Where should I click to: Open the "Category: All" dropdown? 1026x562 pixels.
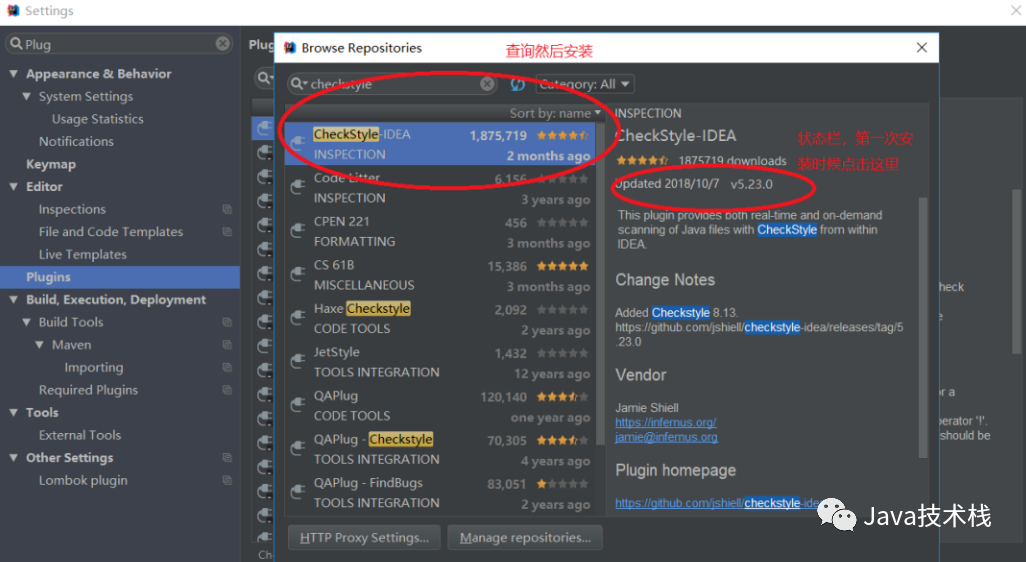point(585,84)
